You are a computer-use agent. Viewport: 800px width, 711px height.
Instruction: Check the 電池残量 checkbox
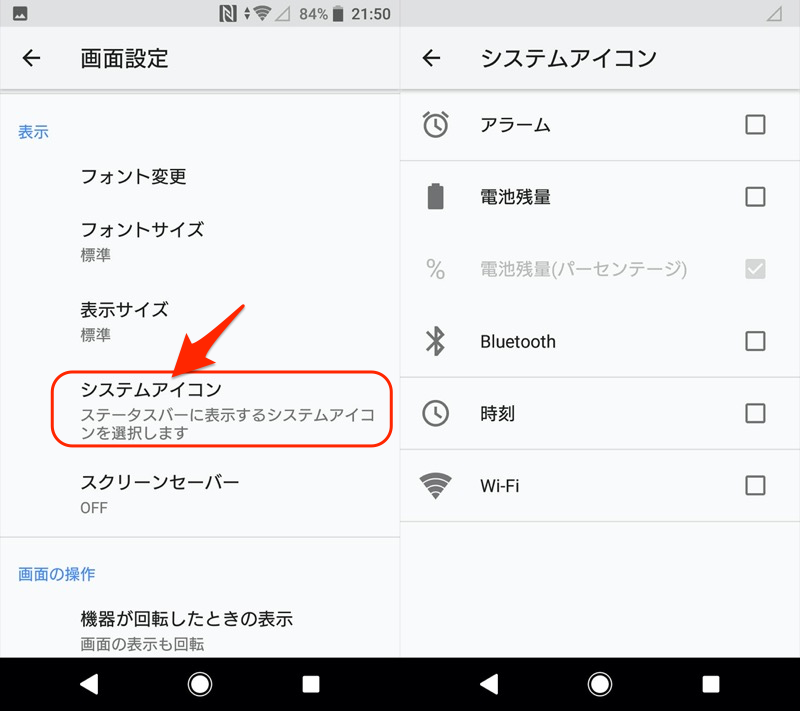pyautogui.click(x=755, y=197)
